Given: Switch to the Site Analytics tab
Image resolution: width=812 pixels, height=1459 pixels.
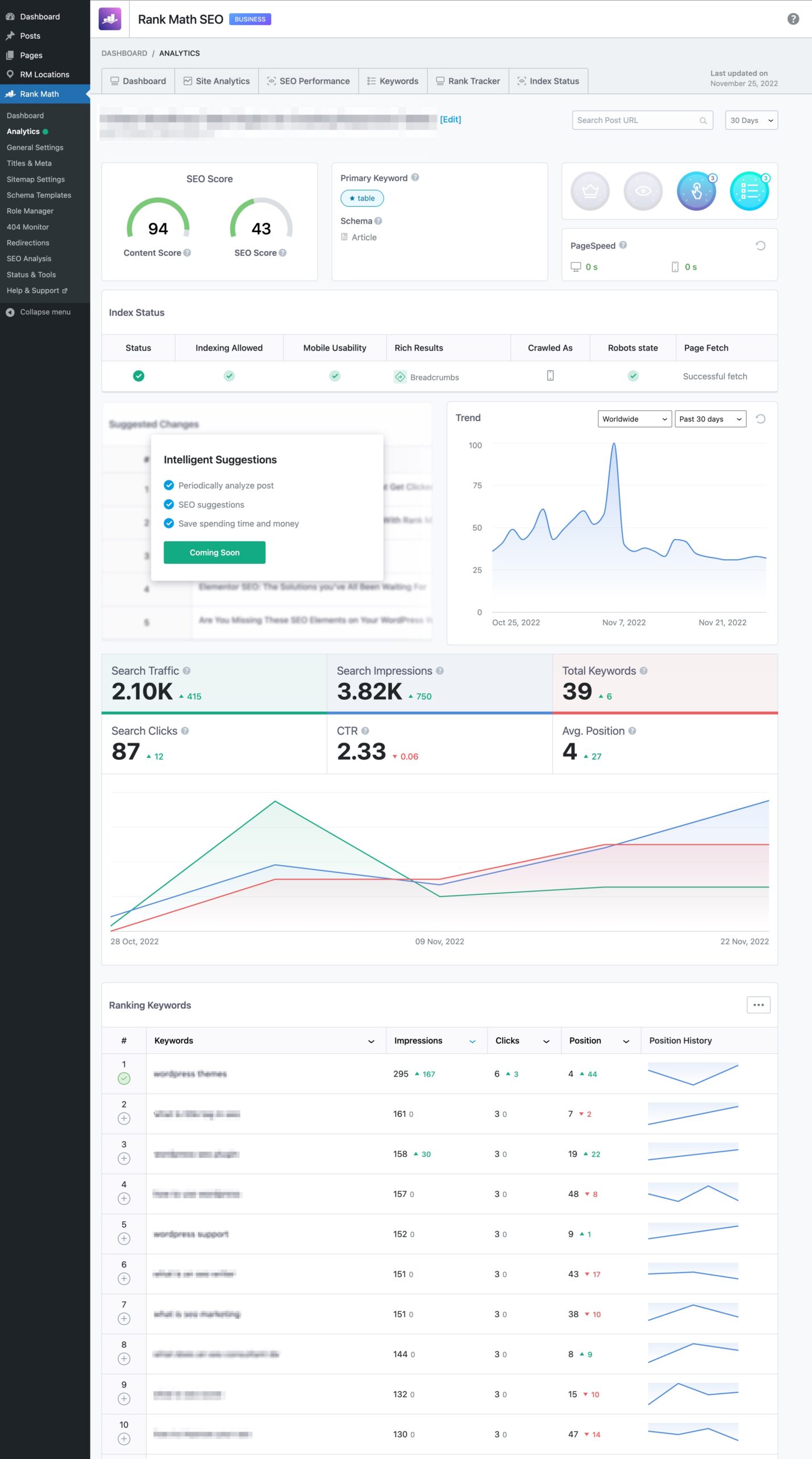Looking at the screenshot, I should coord(217,81).
